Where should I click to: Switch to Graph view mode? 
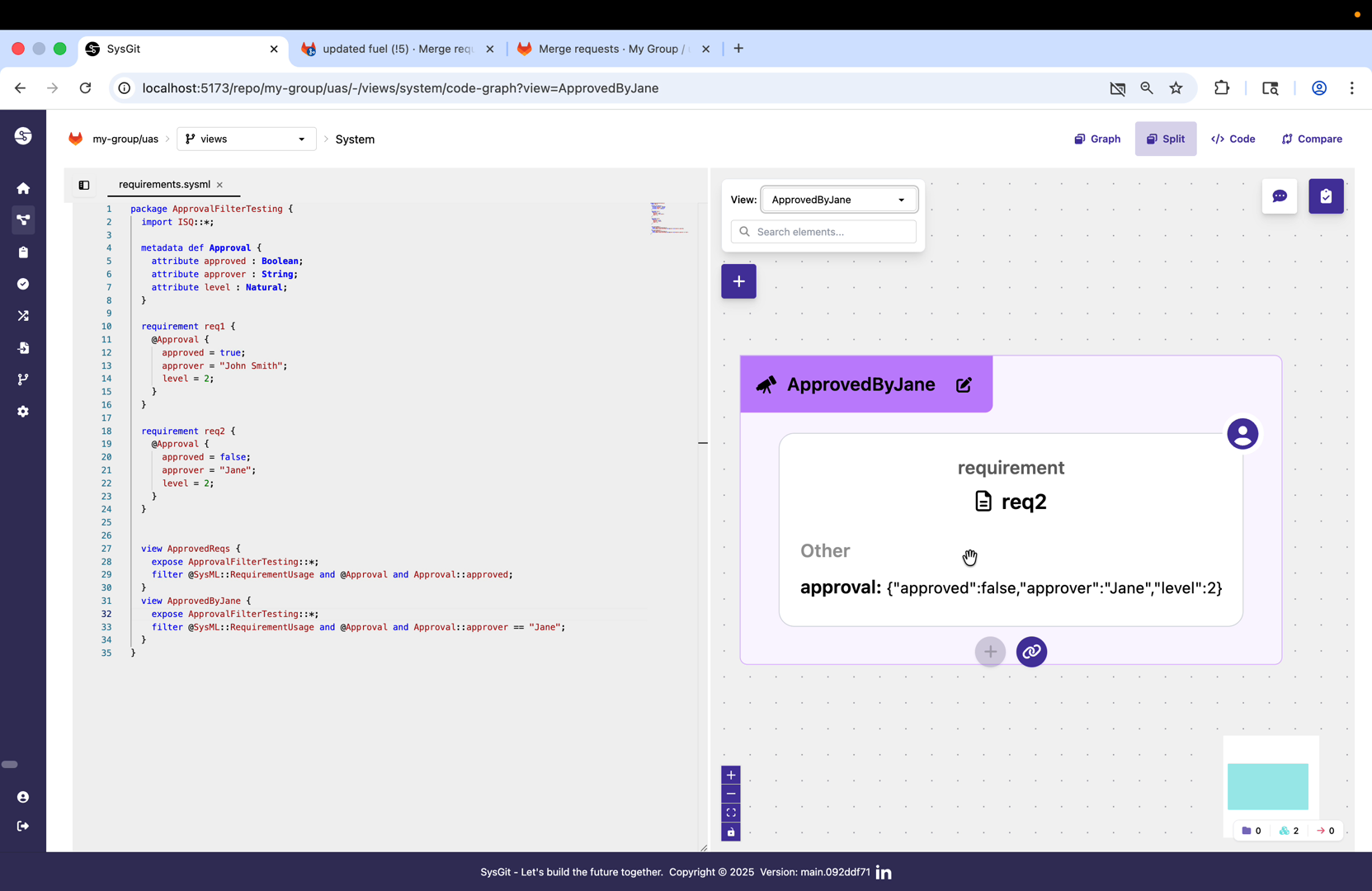pyautogui.click(x=1096, y=139)
